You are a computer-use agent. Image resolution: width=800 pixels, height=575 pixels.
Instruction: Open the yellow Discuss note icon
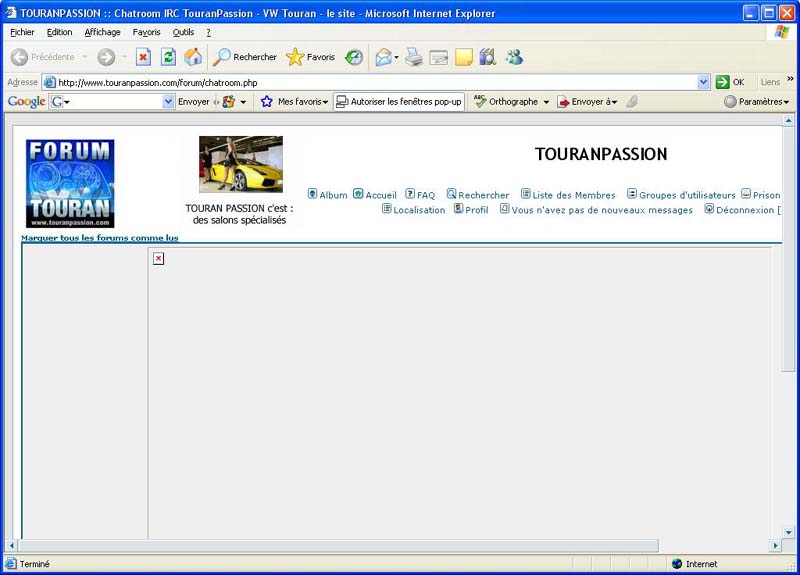click(x=464, y=57)
